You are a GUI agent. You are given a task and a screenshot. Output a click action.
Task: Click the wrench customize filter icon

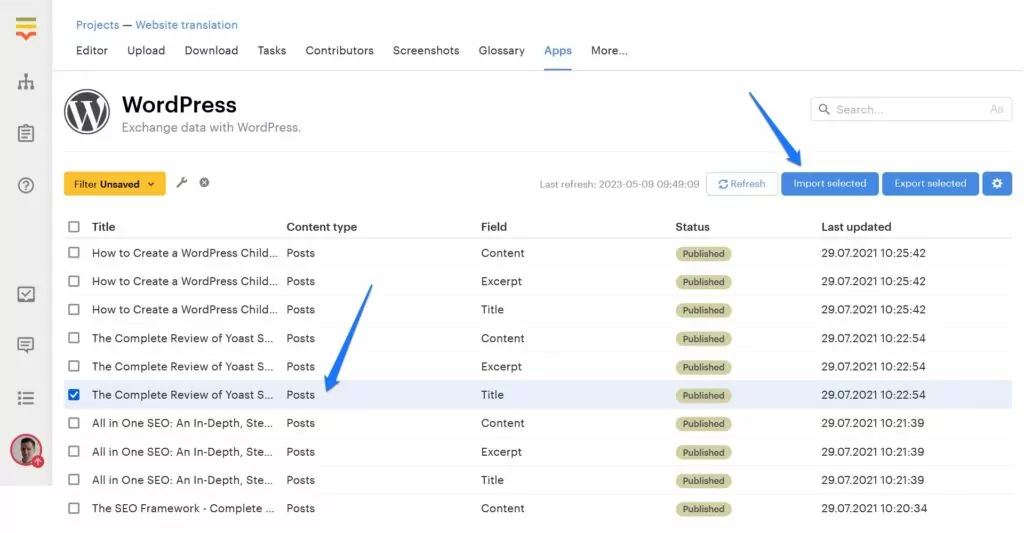(182, 183)
